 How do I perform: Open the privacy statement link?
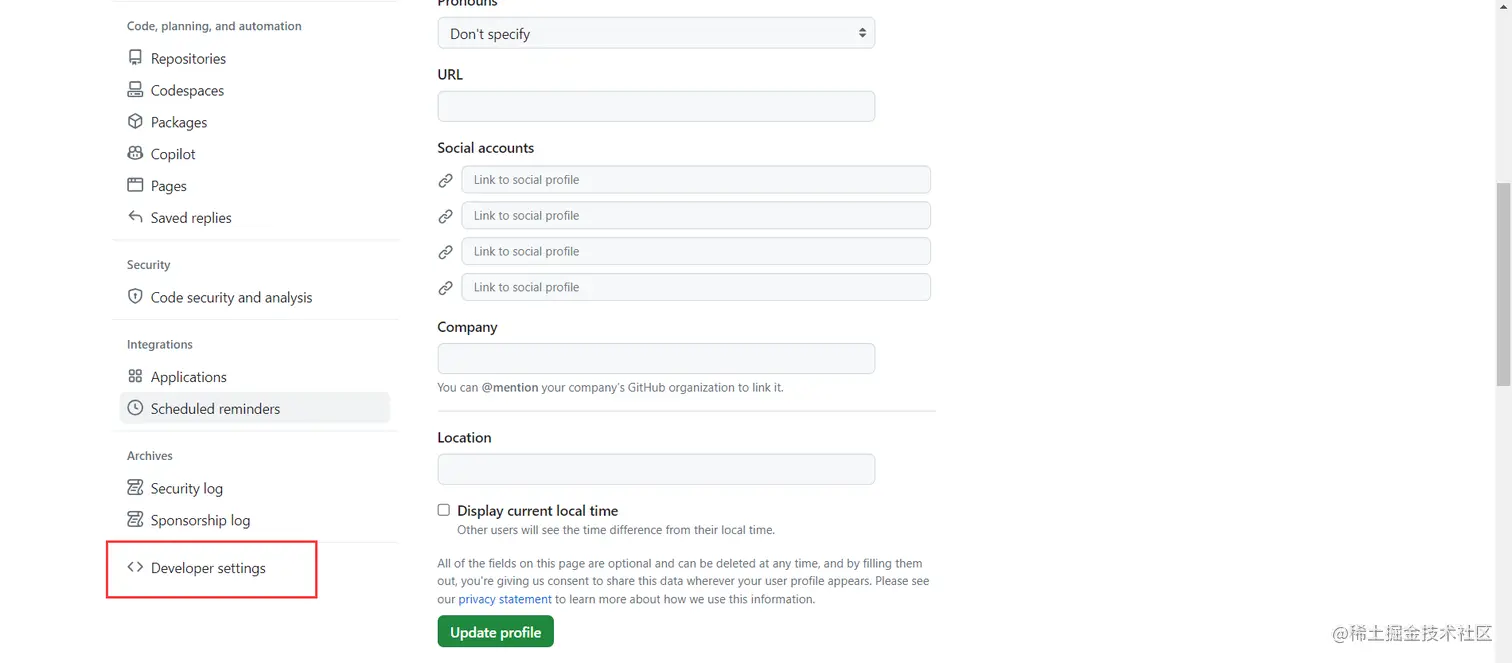(505, 599)
